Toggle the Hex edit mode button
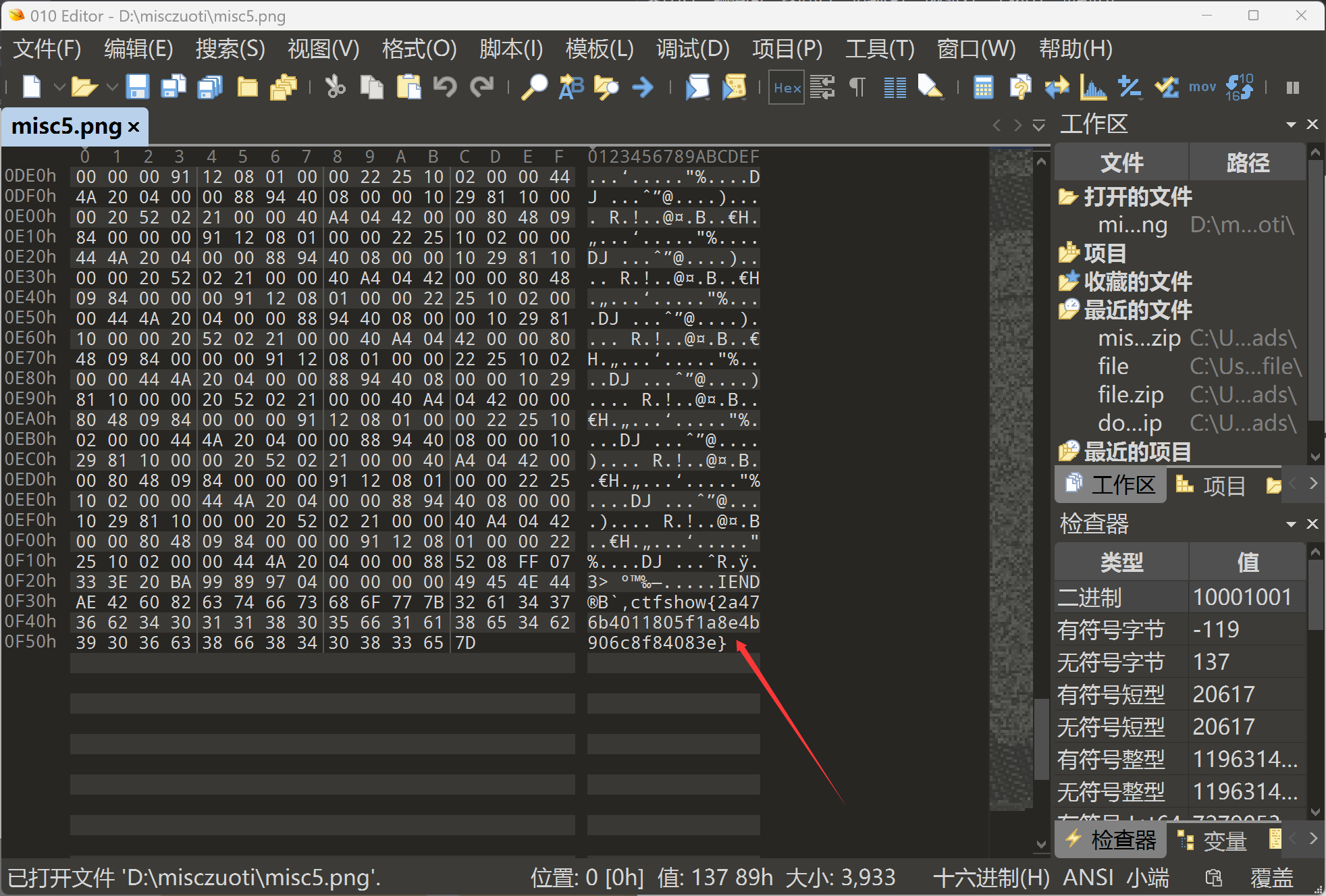Viewport: 1326px width, 896px height. 787,87
